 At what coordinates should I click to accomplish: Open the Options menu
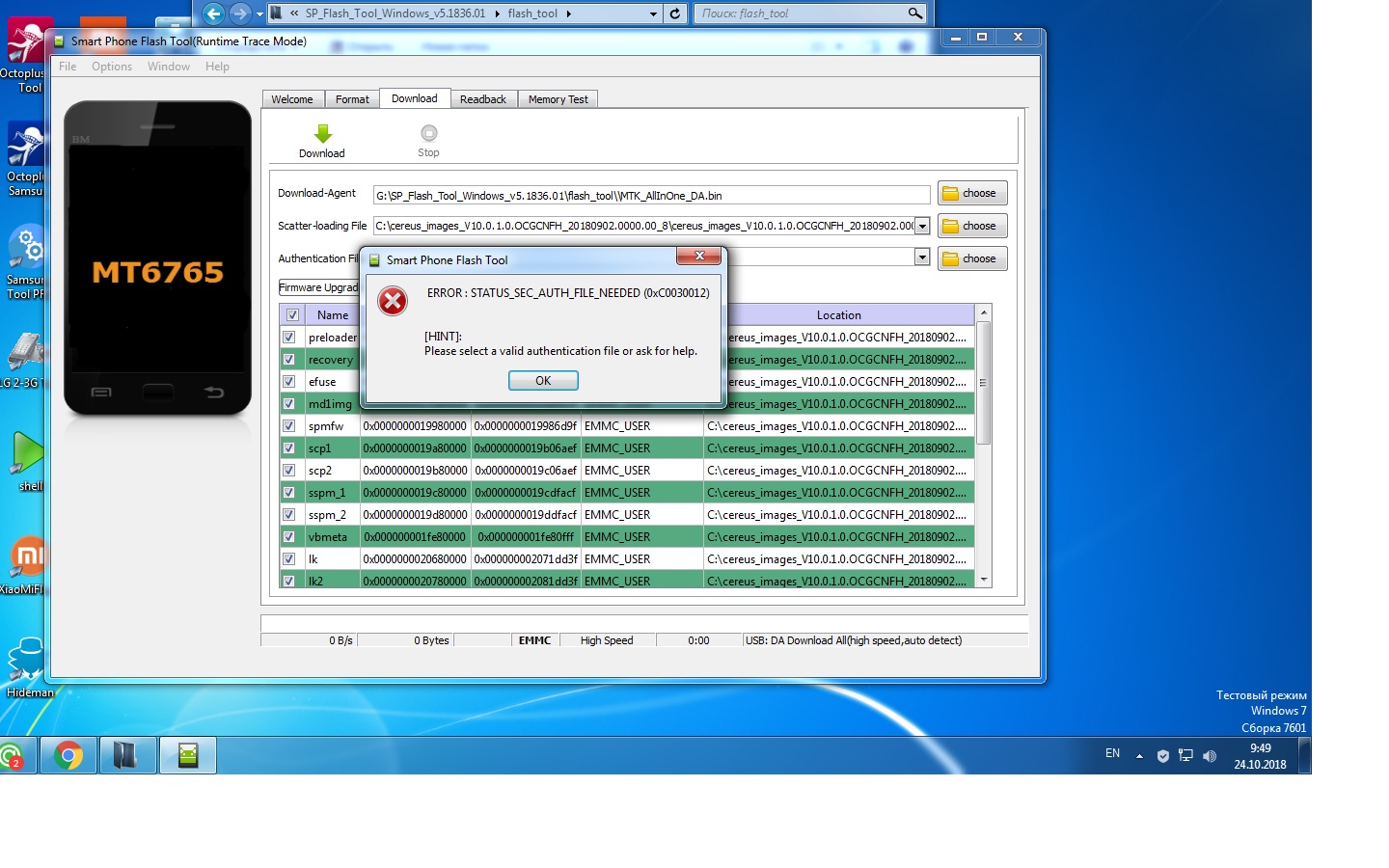tap(112, 67)
